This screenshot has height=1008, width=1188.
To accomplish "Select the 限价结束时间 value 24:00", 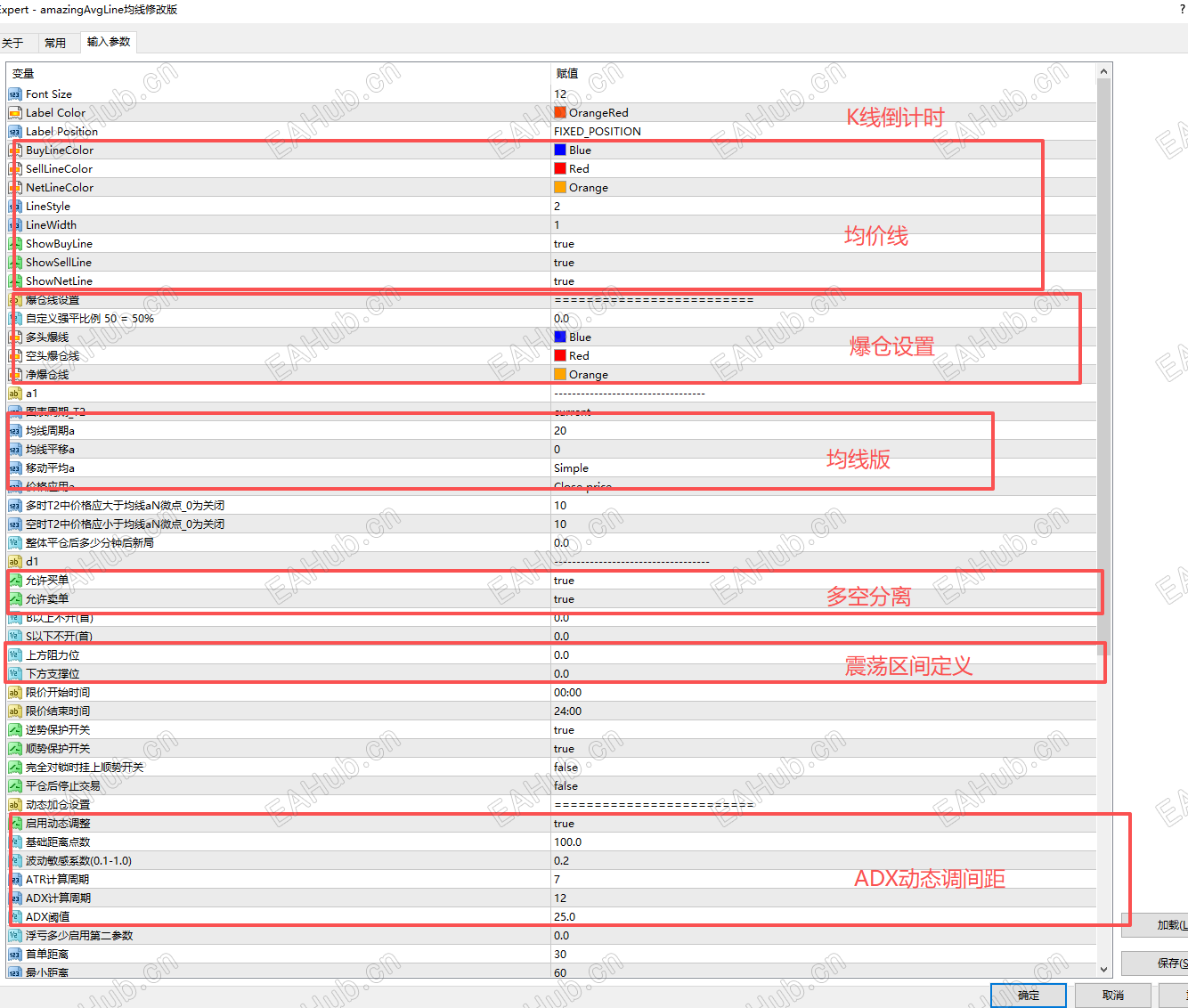I will [x=567, y=711].
